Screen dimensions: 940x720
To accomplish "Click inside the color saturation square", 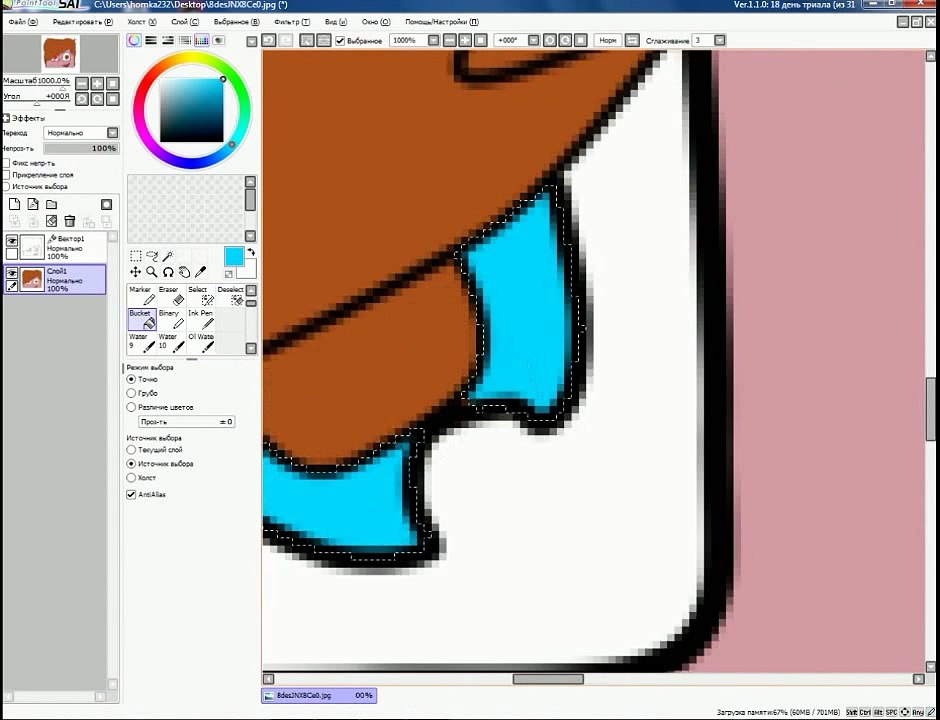I will pos(192,110).
